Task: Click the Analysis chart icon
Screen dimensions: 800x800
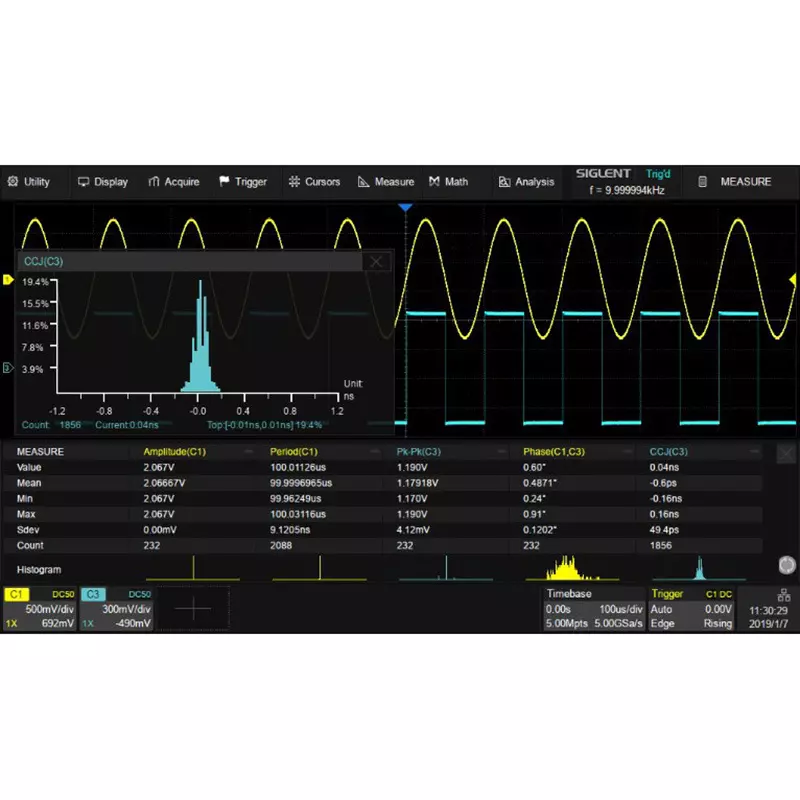Action: pyautogui.click(x=504, y=182)
